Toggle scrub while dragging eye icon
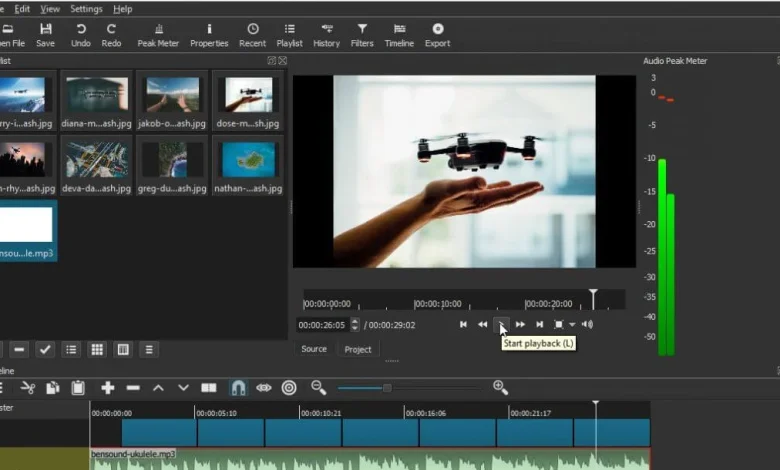 click(264, 387)
